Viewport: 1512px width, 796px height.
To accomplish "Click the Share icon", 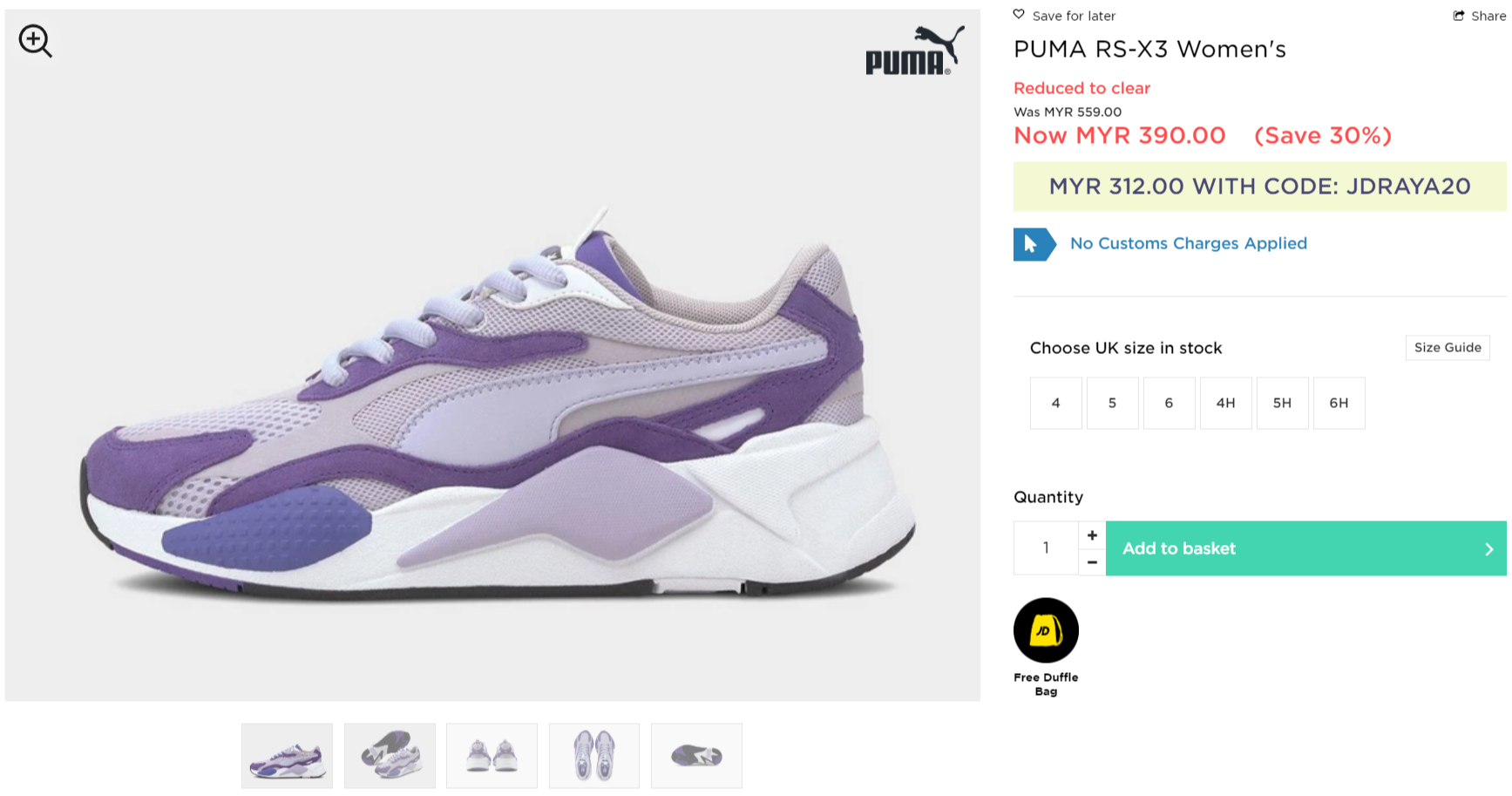I will (1459, 16).
